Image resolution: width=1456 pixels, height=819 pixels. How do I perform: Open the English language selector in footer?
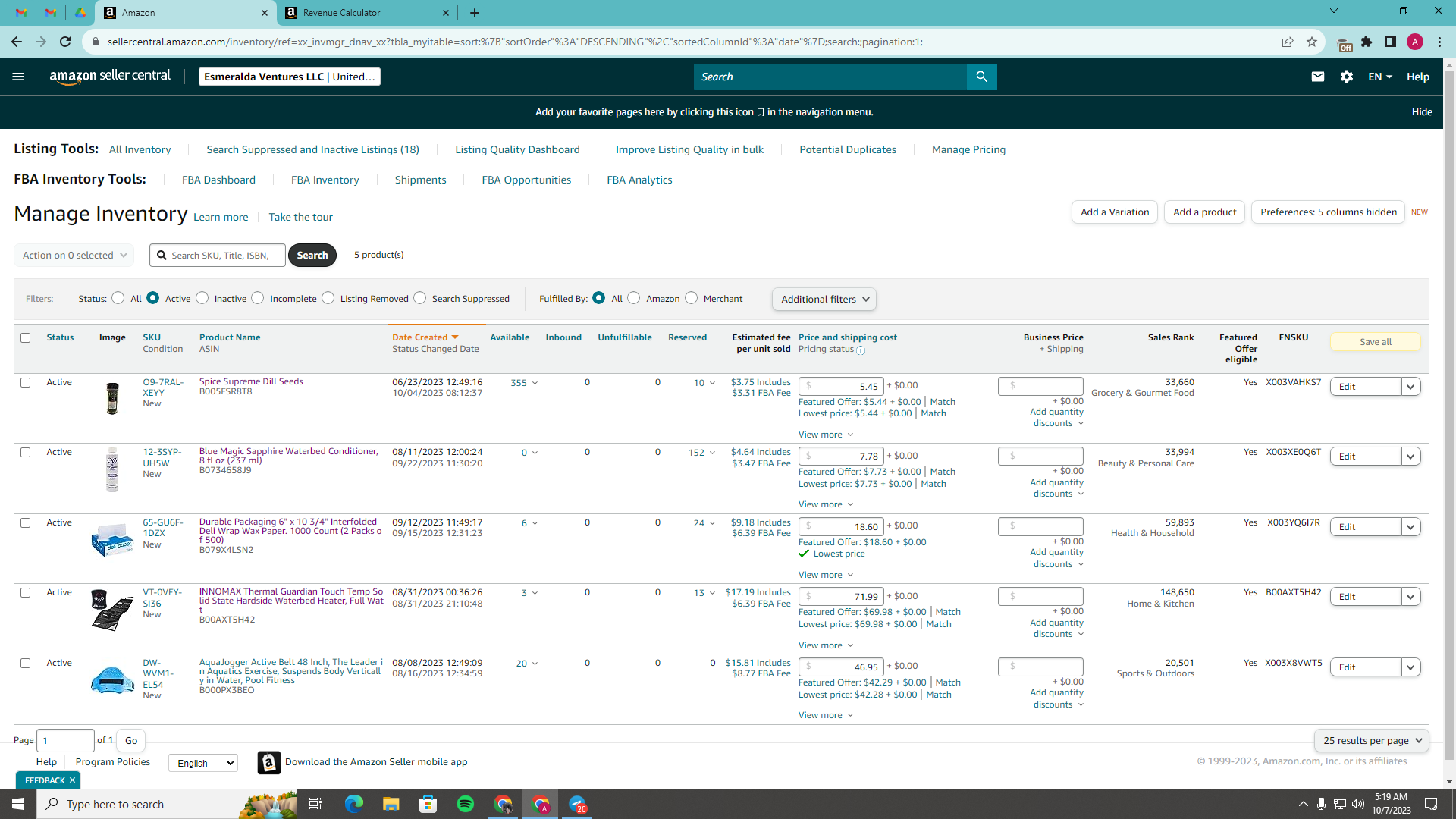click(x=203, y=763)
